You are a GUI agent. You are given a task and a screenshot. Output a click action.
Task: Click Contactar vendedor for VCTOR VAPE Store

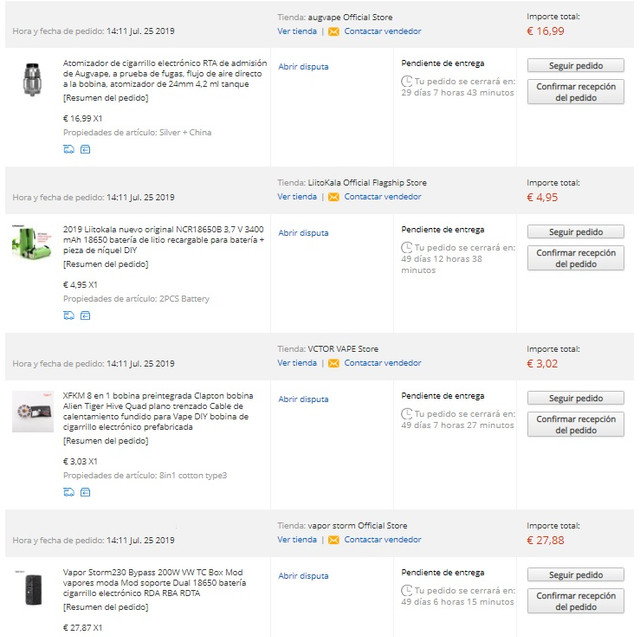pyautogui.click(x=382, y=363)
